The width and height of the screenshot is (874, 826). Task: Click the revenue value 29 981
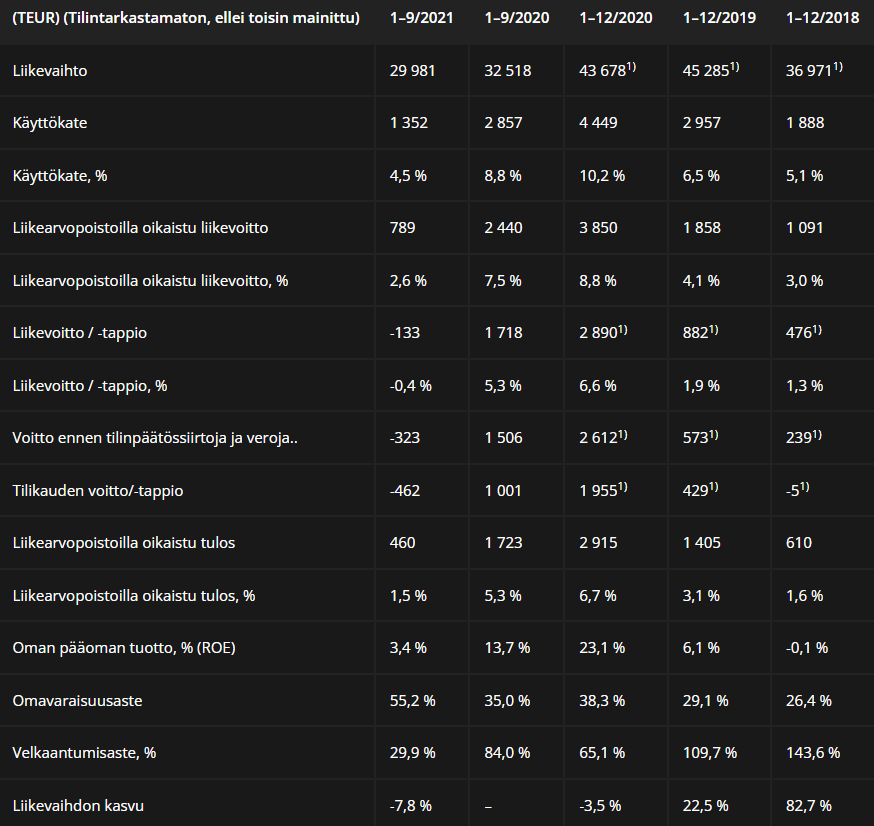coord(414,70)
